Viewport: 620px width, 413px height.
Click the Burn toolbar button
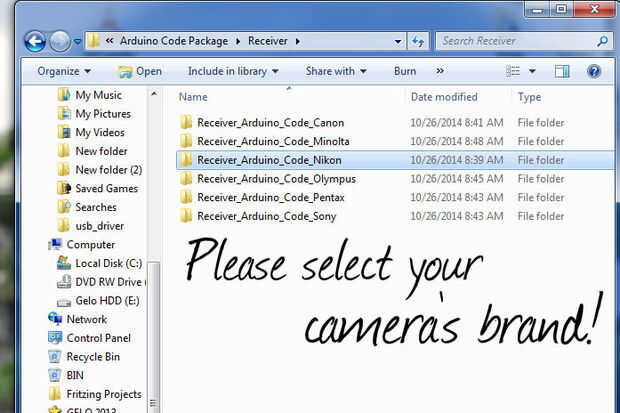click(405, 72)
